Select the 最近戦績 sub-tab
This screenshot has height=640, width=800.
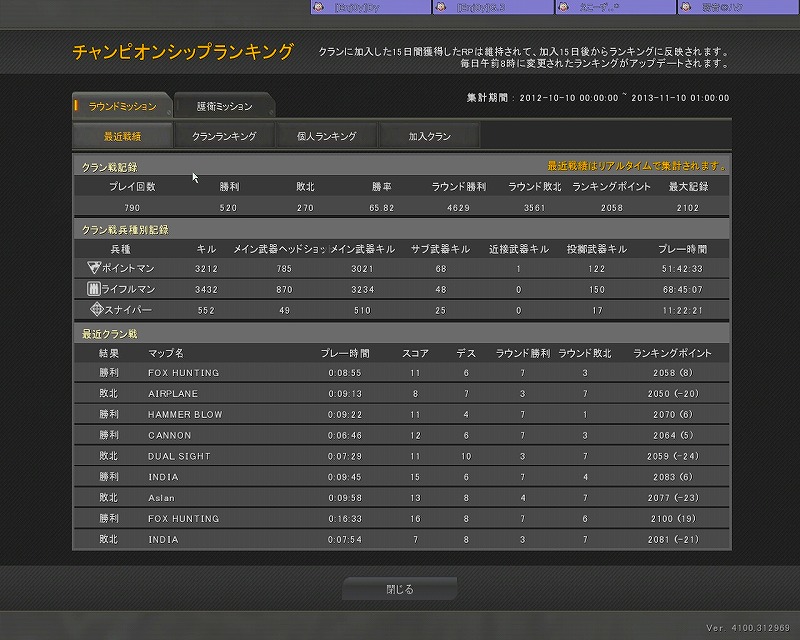[123, 135]
